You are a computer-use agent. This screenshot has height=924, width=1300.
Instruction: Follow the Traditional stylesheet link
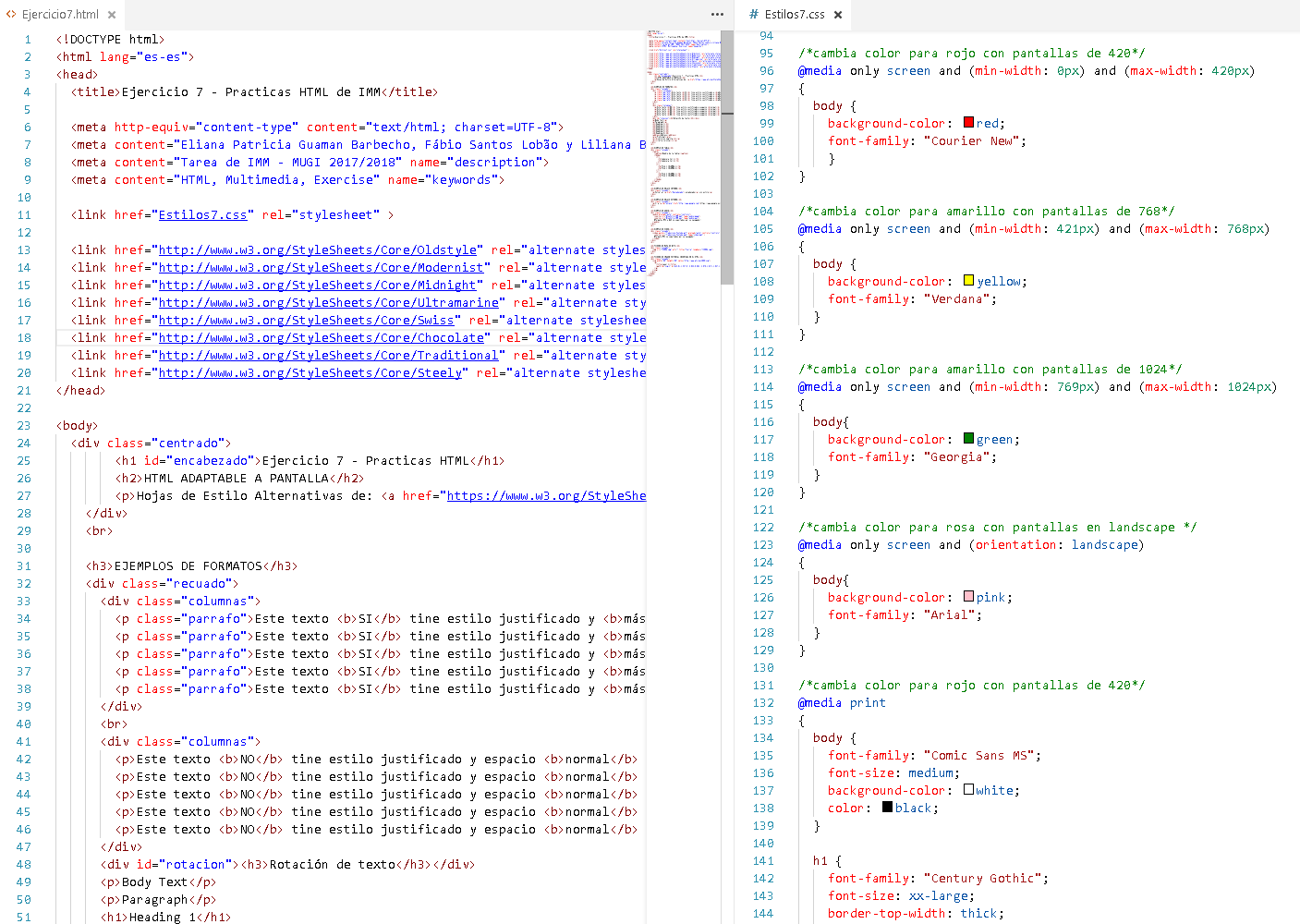tap(329, 356)
